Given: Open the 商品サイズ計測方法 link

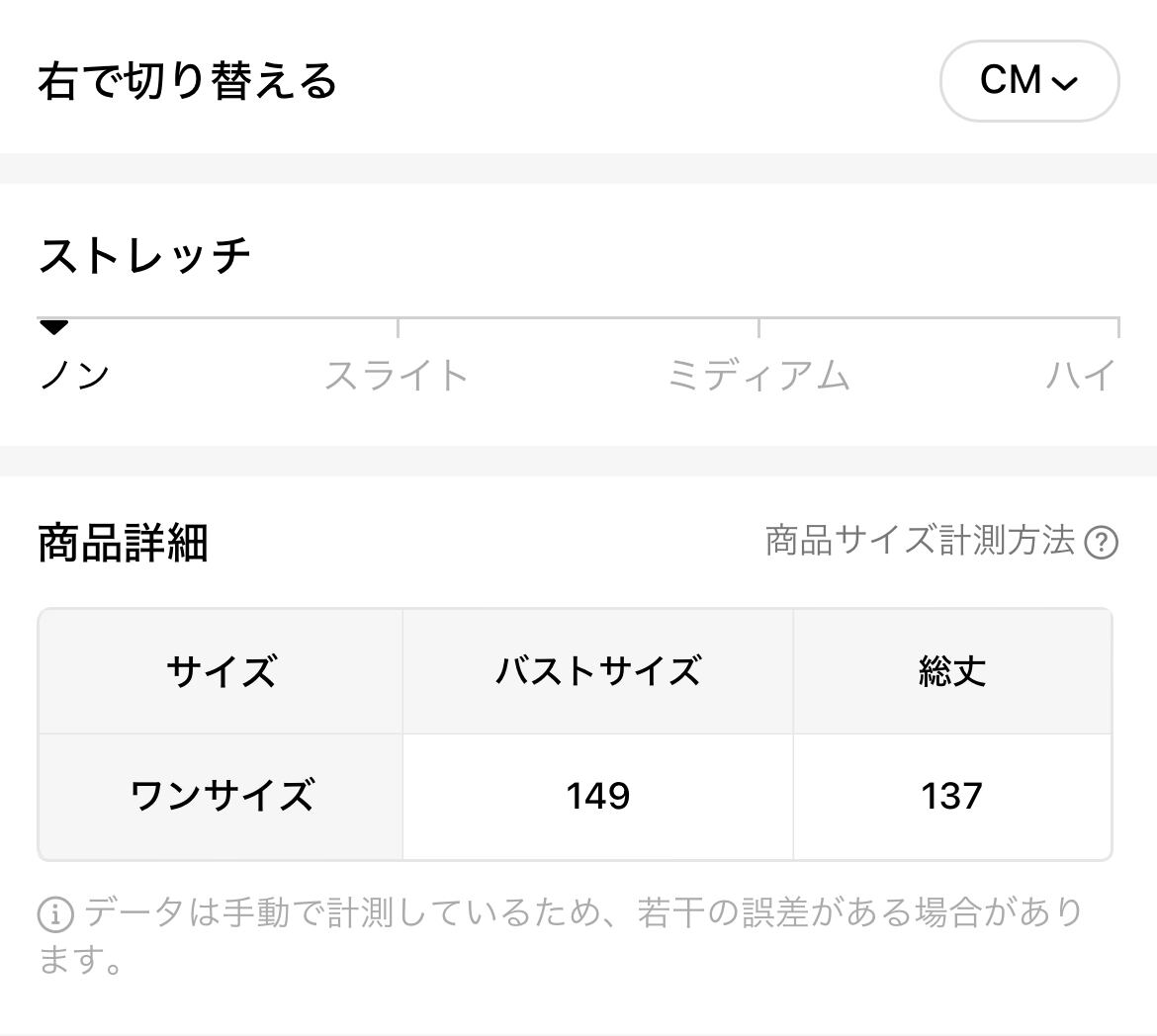Looking at the screenshot, I should (920, 541).
